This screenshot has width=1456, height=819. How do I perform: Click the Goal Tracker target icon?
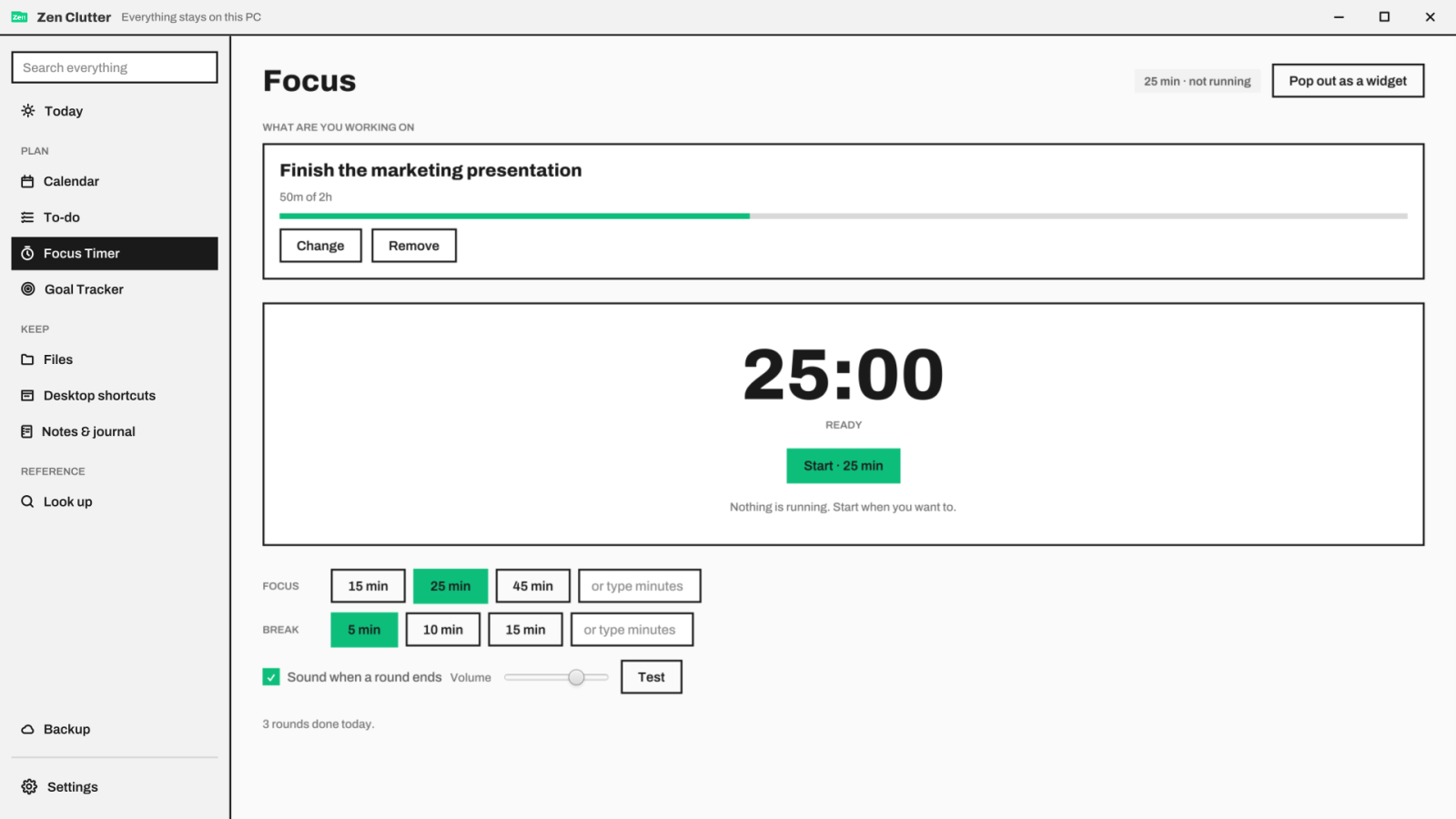[28, 289]
